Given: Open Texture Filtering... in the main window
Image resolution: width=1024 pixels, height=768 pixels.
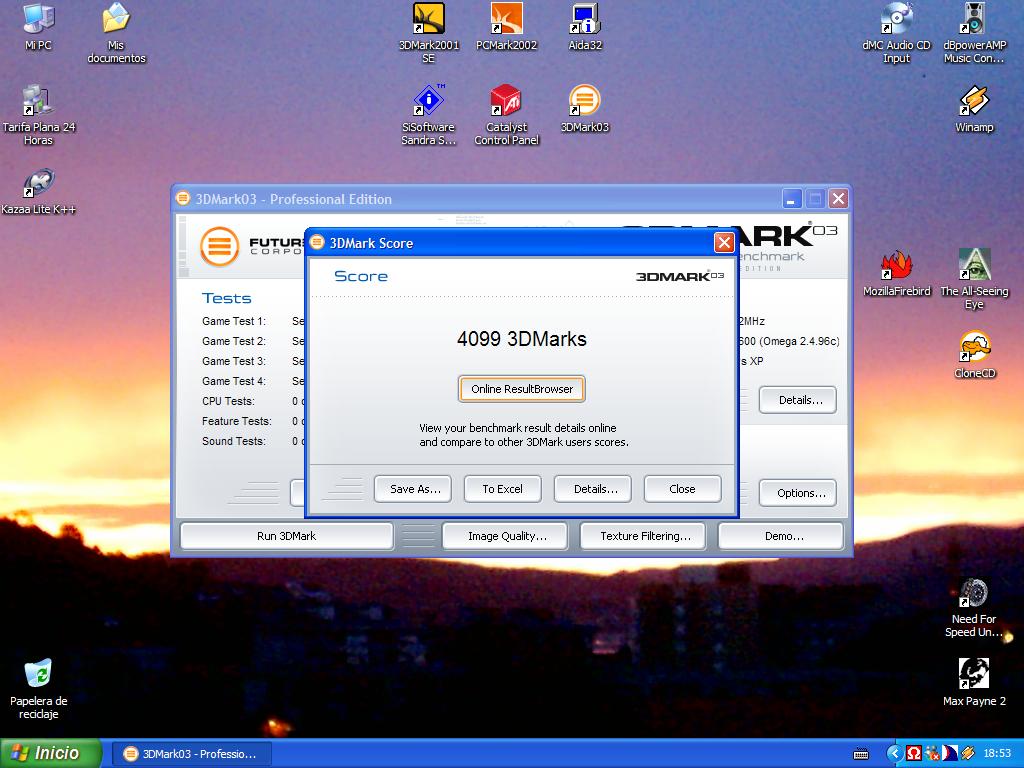Looking at the screenshot, I should (643, 536).
